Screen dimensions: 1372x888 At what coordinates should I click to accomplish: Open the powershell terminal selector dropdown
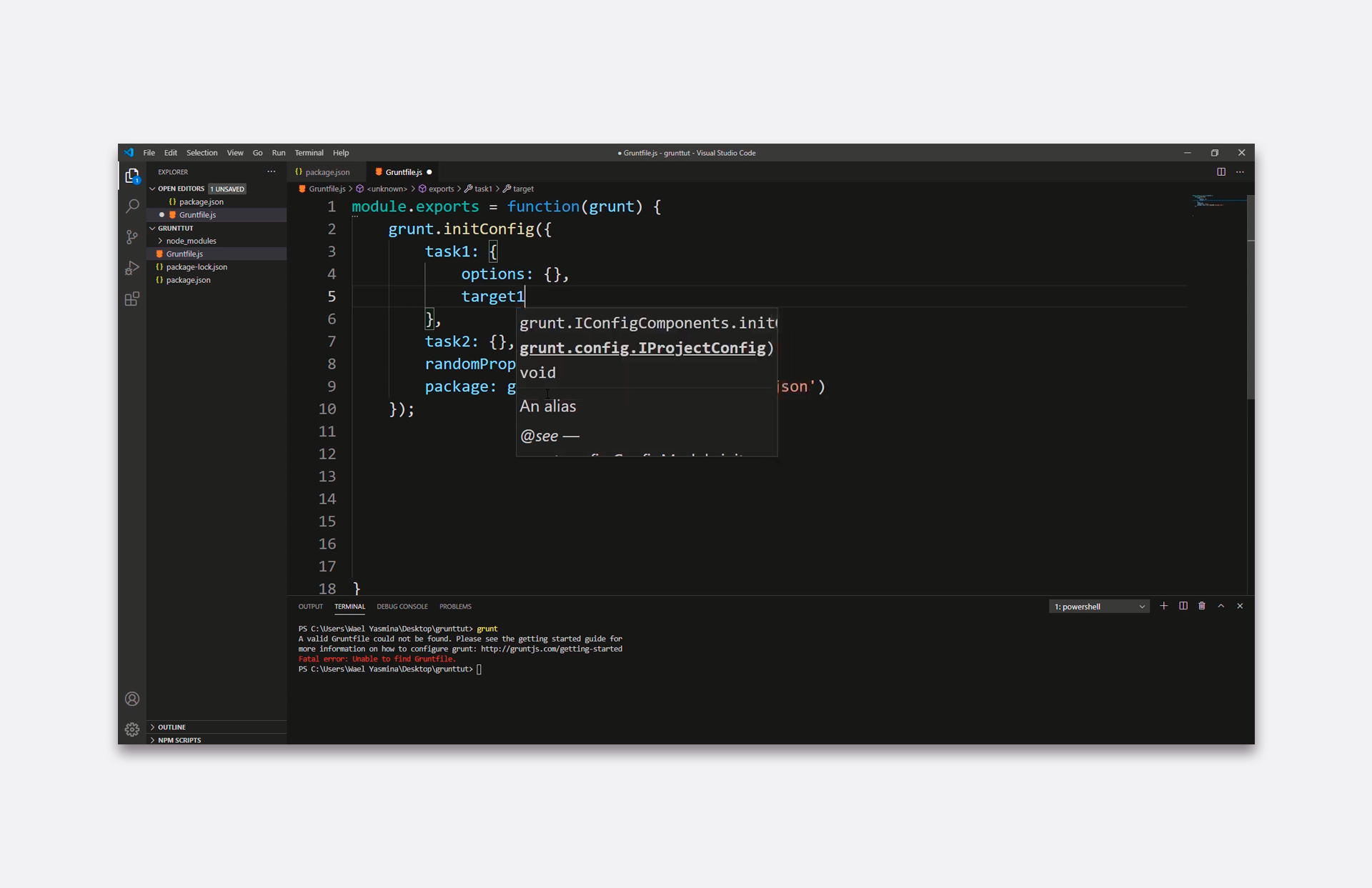pyautogui.click(x=1099, y=607)
